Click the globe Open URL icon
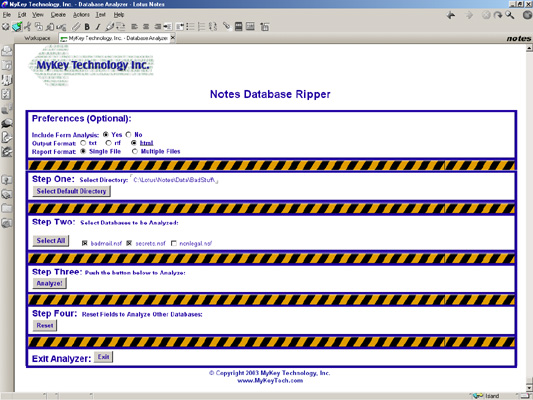The width and height of the screenshot is (533, 400). (527, 15)
